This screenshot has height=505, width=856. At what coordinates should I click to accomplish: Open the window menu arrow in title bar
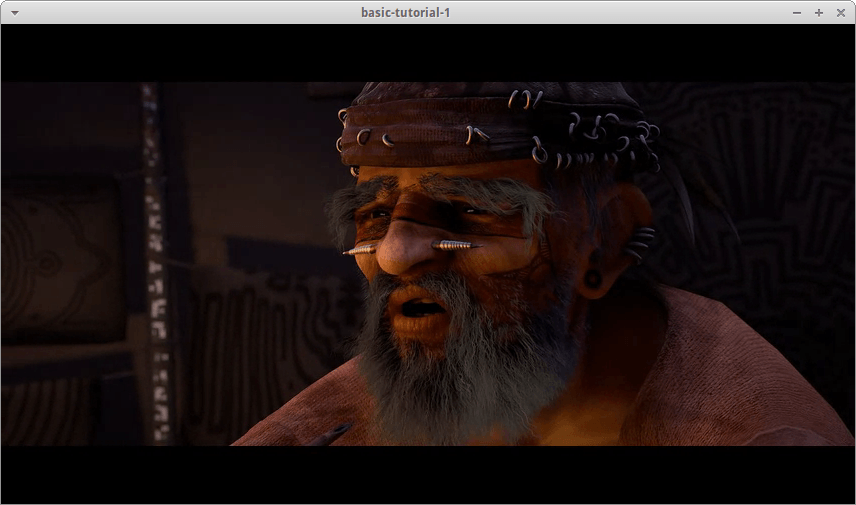coord(14,12)
